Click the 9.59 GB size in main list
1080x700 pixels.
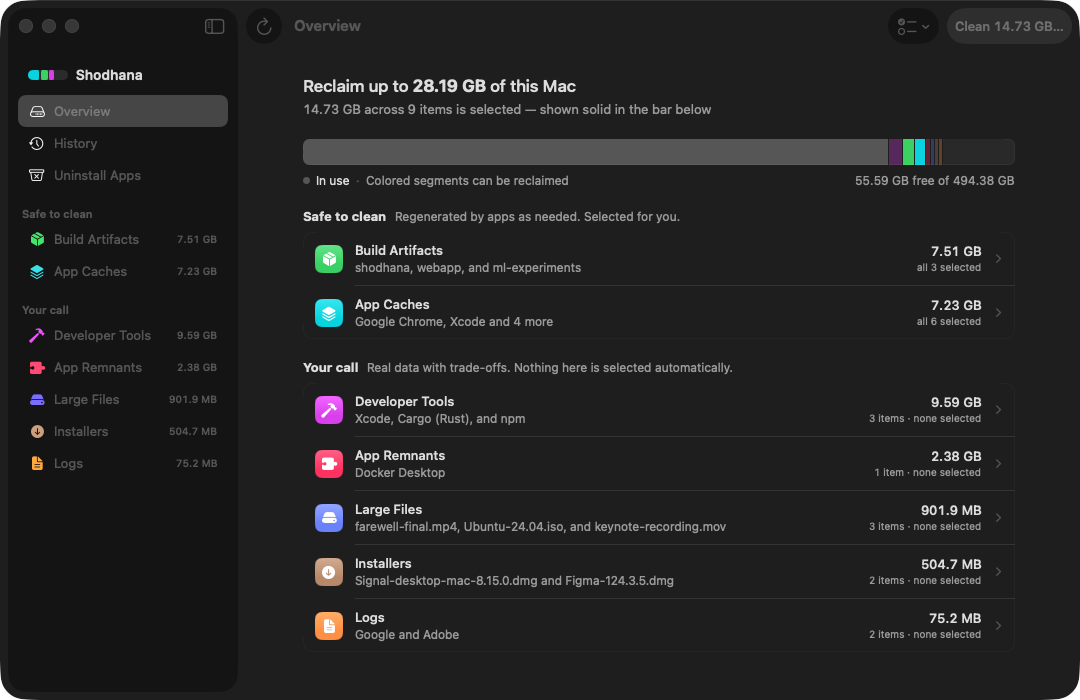956,402
